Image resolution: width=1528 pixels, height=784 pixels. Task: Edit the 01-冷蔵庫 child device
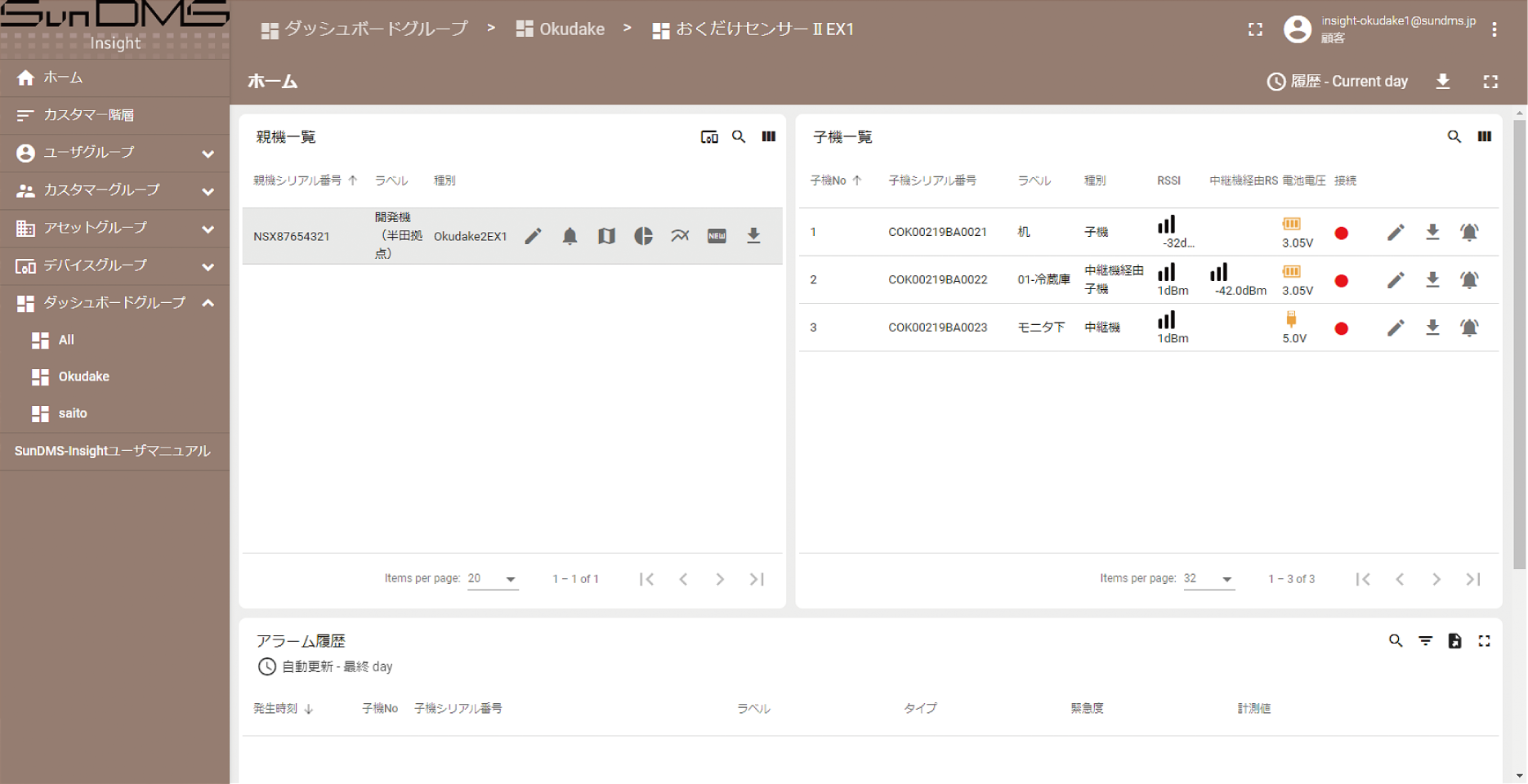(1395, 279)
